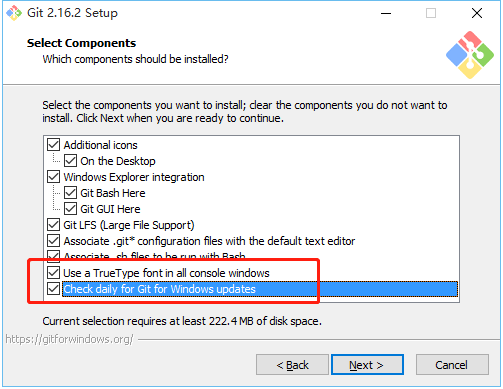Toggle the Git GUI Here checkbox
503x389 pixels.
70,209
